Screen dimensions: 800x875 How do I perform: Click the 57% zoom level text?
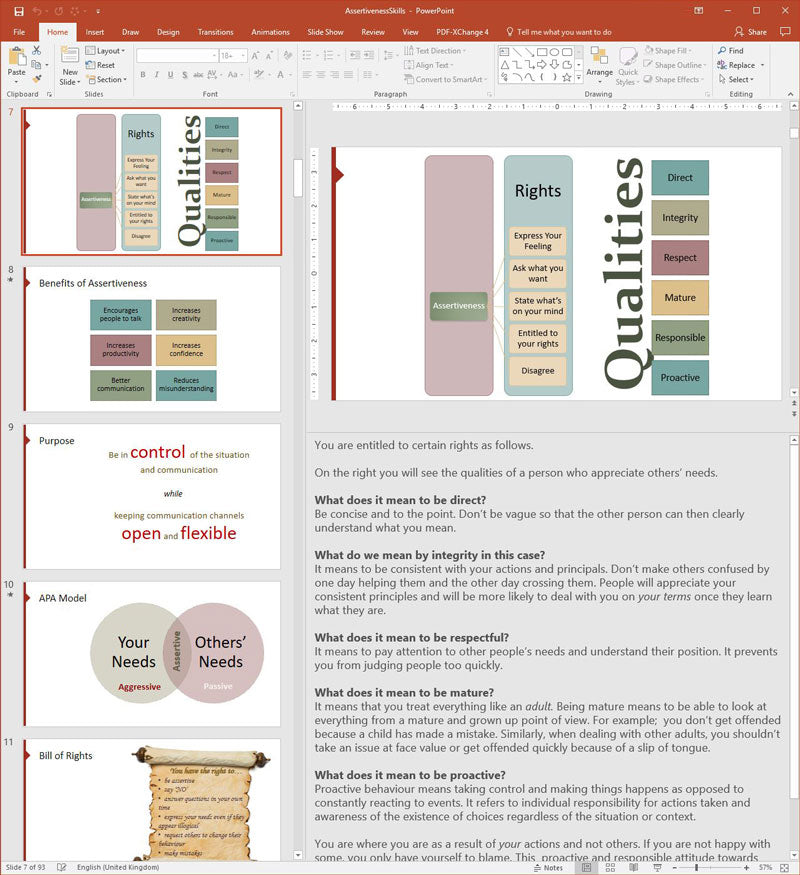[765, 868]
